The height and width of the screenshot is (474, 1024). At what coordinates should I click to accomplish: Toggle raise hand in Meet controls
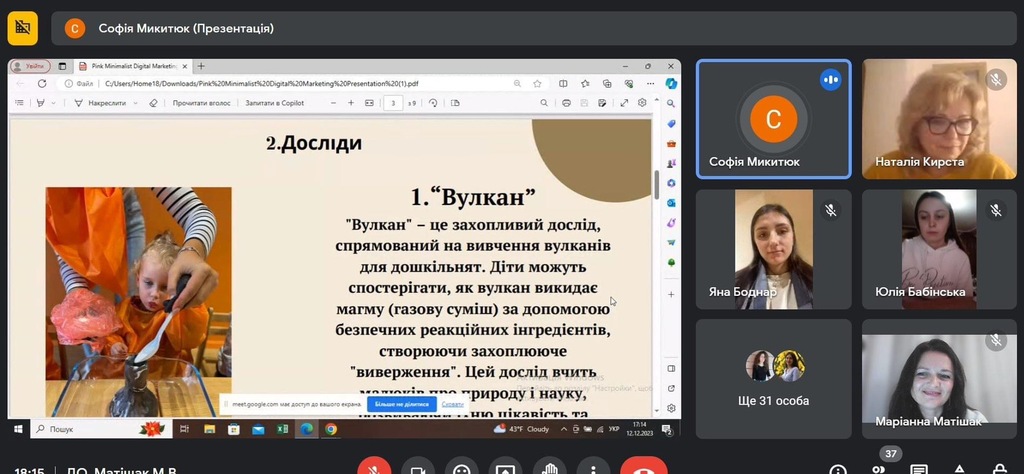(549, 469)
